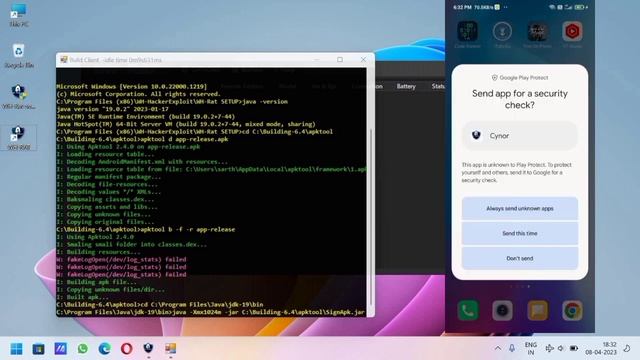
Task: Switch to the Build Client taskbar app
Action: click(x=171, y=348)
